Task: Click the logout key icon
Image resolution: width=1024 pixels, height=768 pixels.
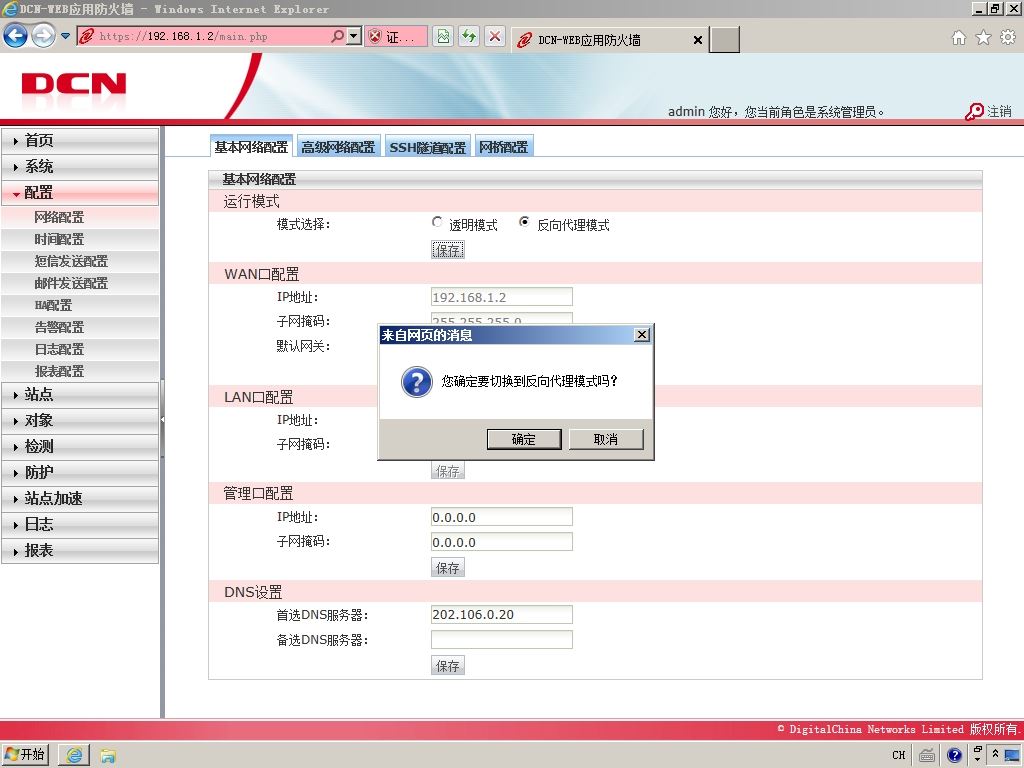Action: (974, 112)
